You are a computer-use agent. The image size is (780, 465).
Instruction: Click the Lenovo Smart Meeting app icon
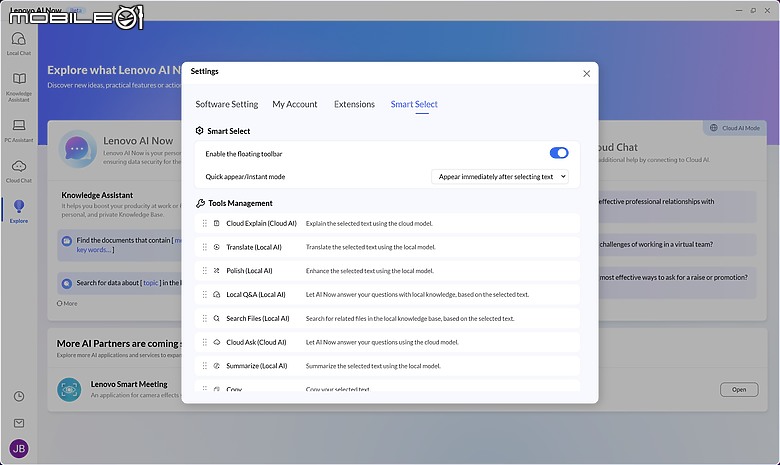pyautogui.click(x=69, y=390)
